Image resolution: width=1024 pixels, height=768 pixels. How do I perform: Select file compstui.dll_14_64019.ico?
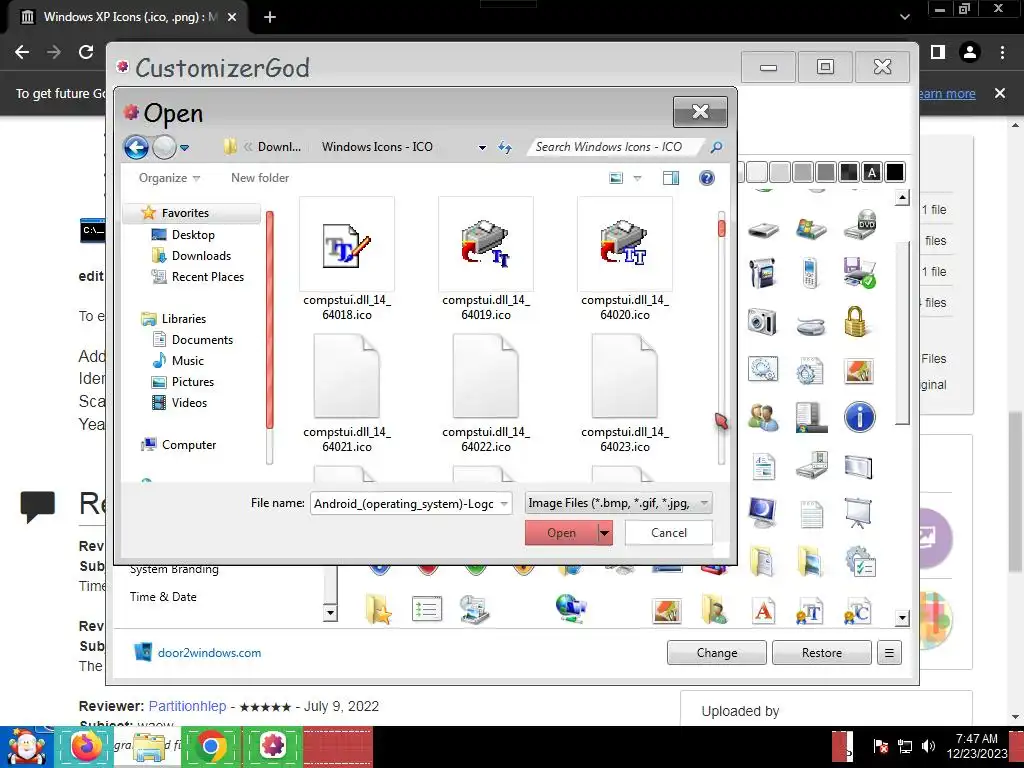coord(486,259)
